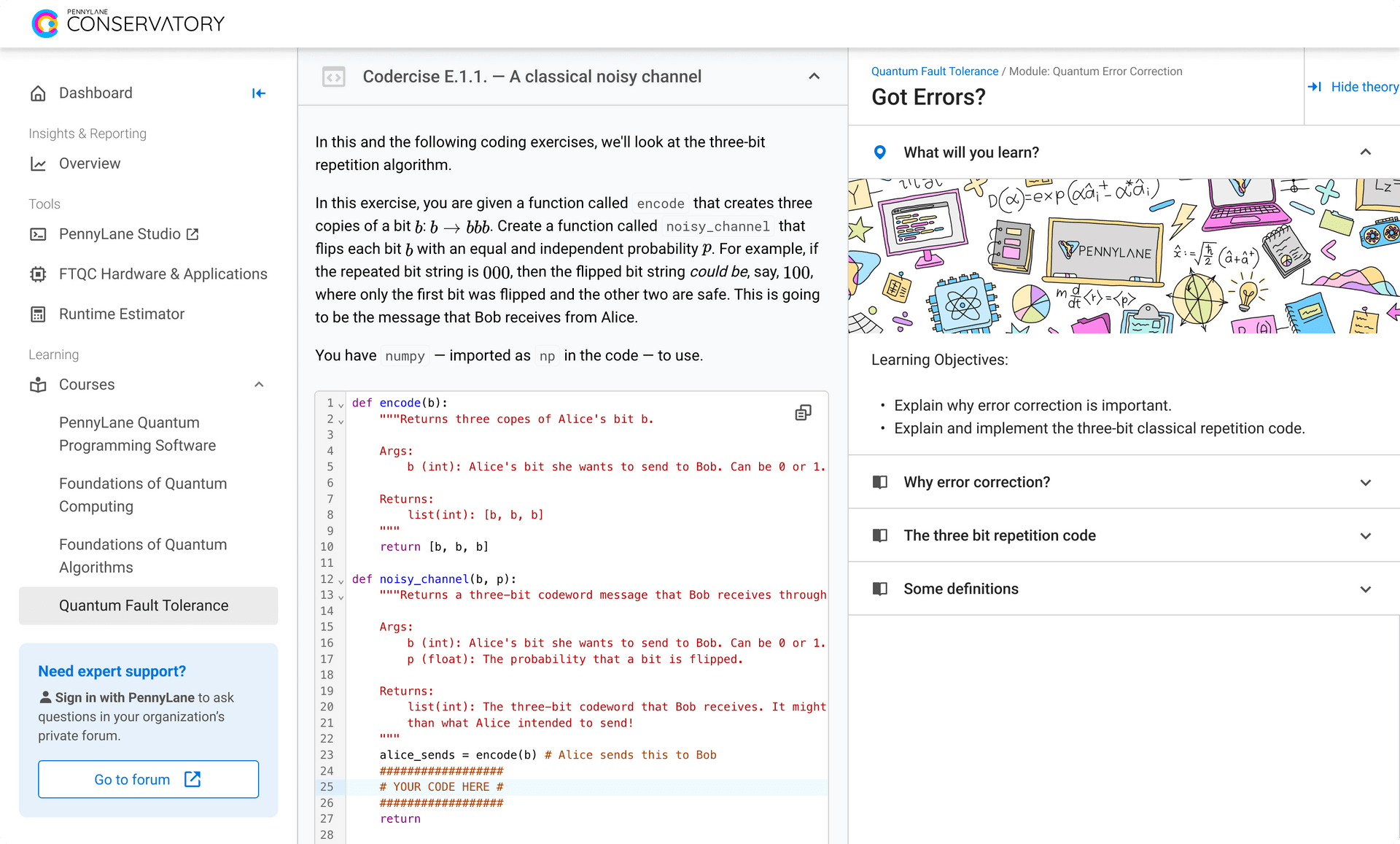Open FTQC Hardware & Applications
The height and width of the screenshot is (844, 1400).
tap(163, 274)
